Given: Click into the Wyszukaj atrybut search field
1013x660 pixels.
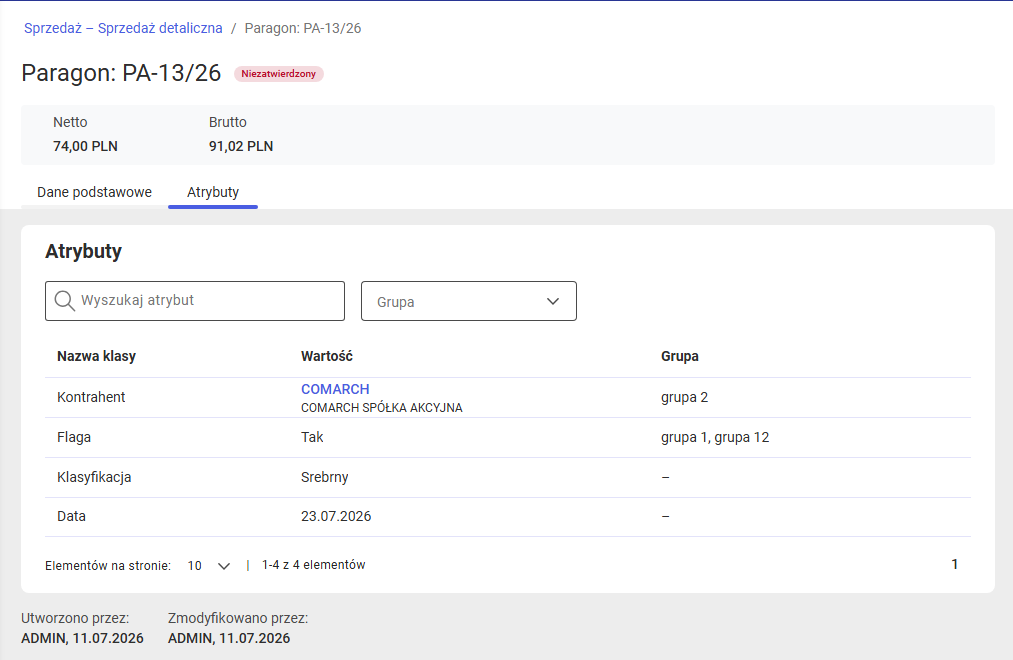Looking at the screenshot, I should coord(195,301).
